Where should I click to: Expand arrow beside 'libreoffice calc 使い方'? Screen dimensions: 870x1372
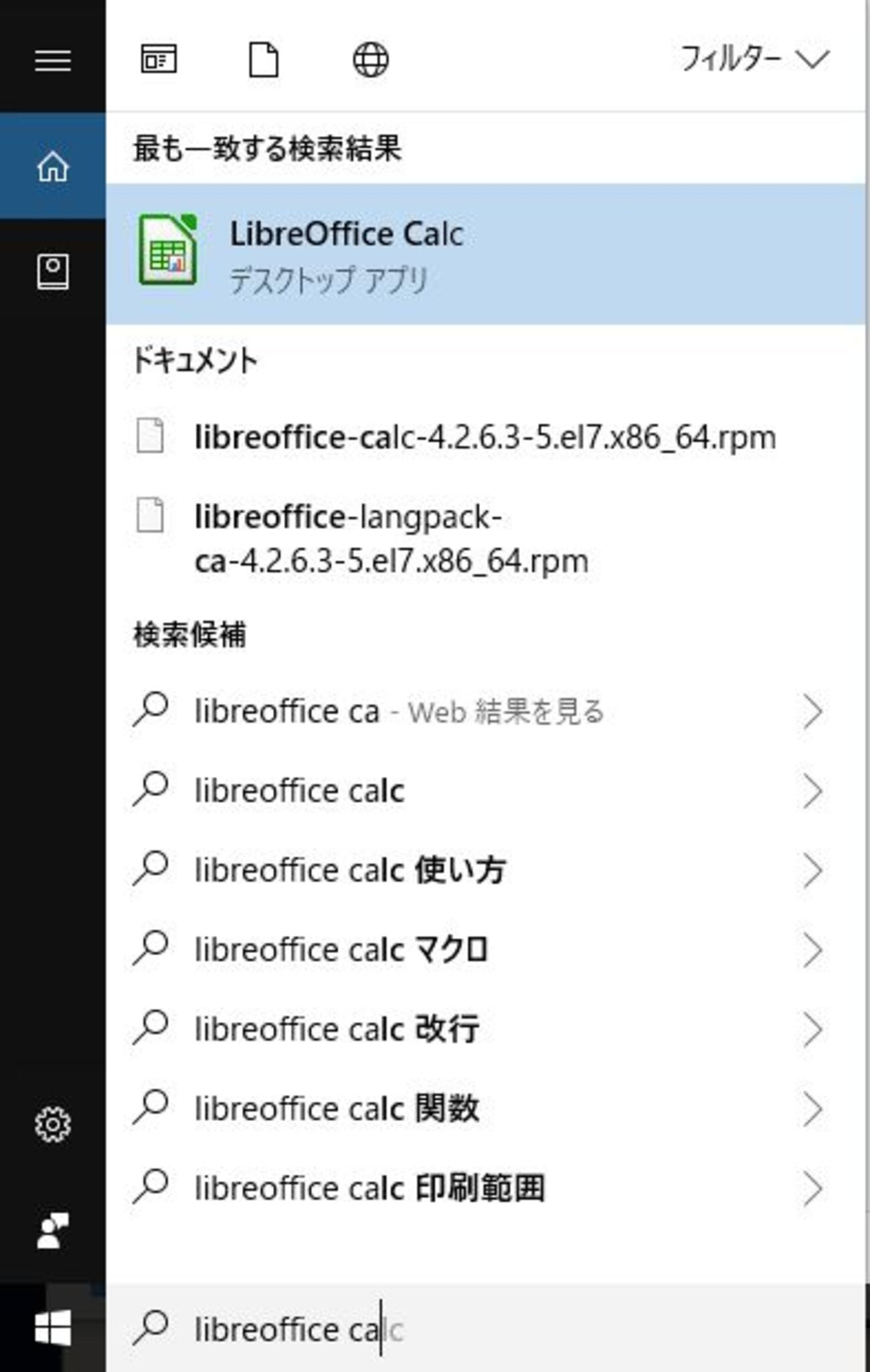[812, 870]
